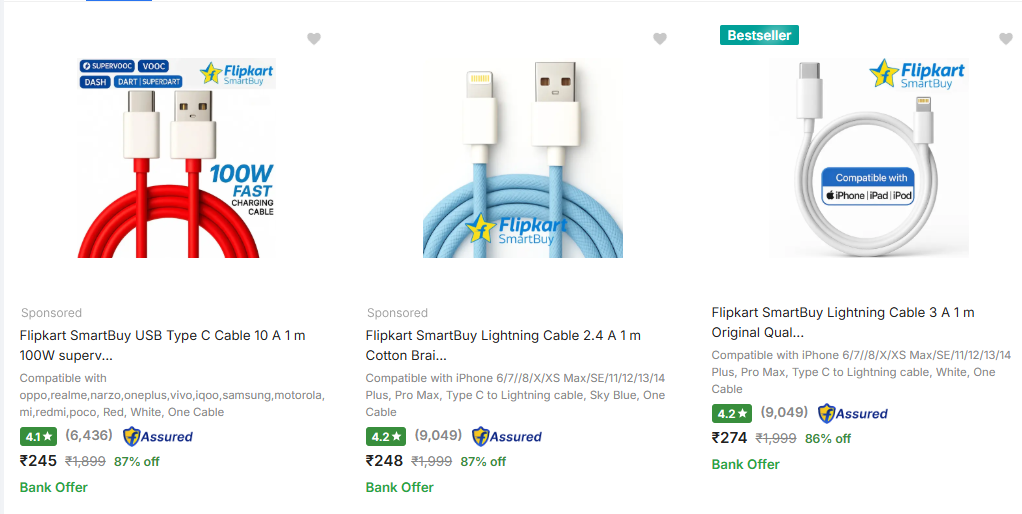Click Assured badge on white Lightning cable

[x=852, y=413]
